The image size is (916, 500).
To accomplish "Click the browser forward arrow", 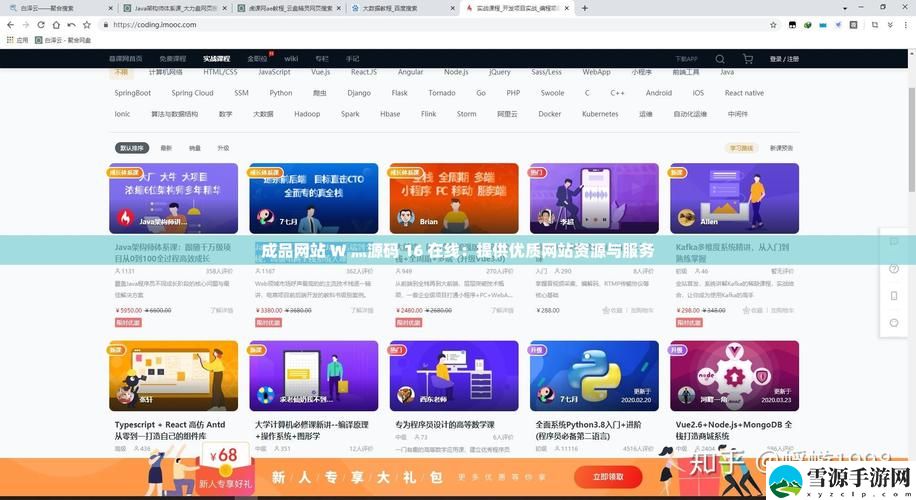I will (x=26, y=25).
